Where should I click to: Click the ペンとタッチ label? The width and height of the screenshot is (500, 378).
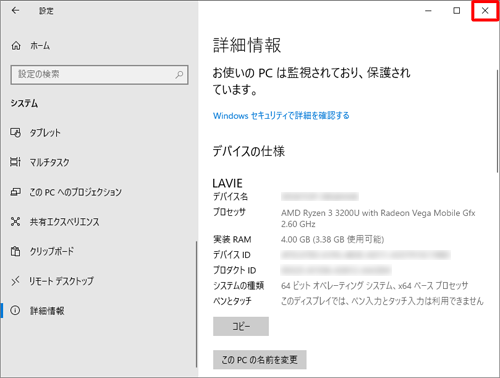point(232,301)
